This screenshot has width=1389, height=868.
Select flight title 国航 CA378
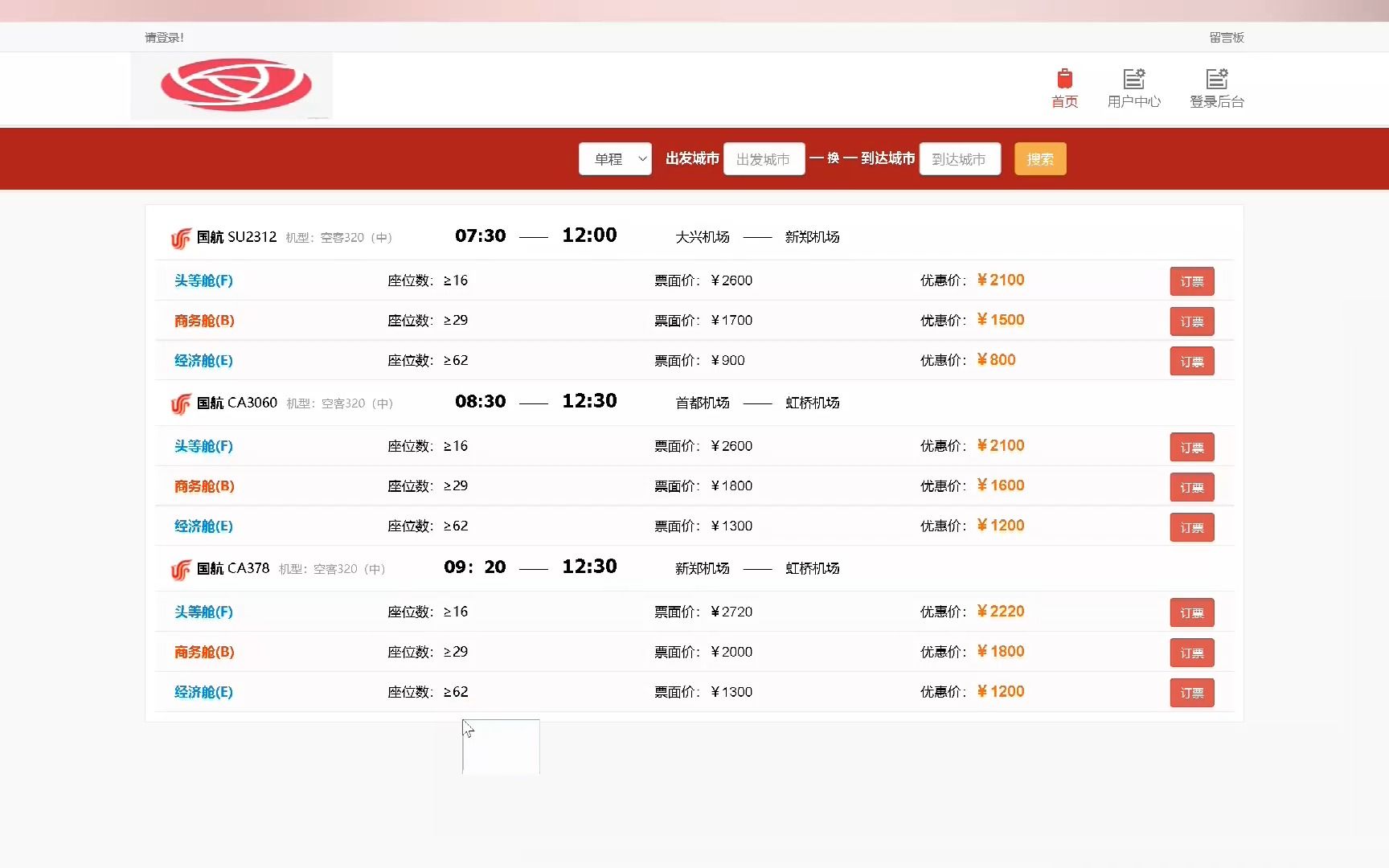[x=233, y=568]
